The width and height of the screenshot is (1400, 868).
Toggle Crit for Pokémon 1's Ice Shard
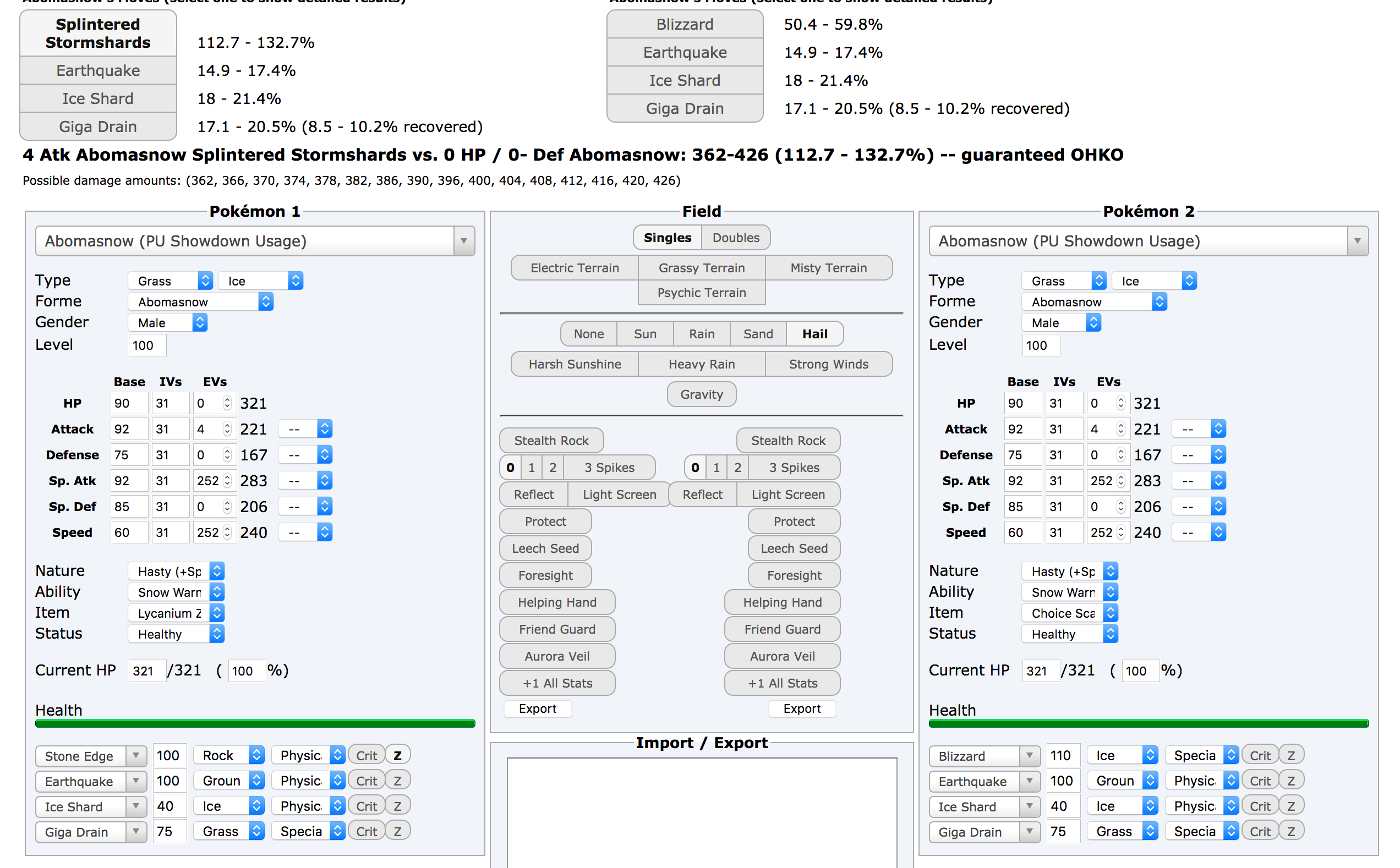pyautogui.click(x=366, y=806)
